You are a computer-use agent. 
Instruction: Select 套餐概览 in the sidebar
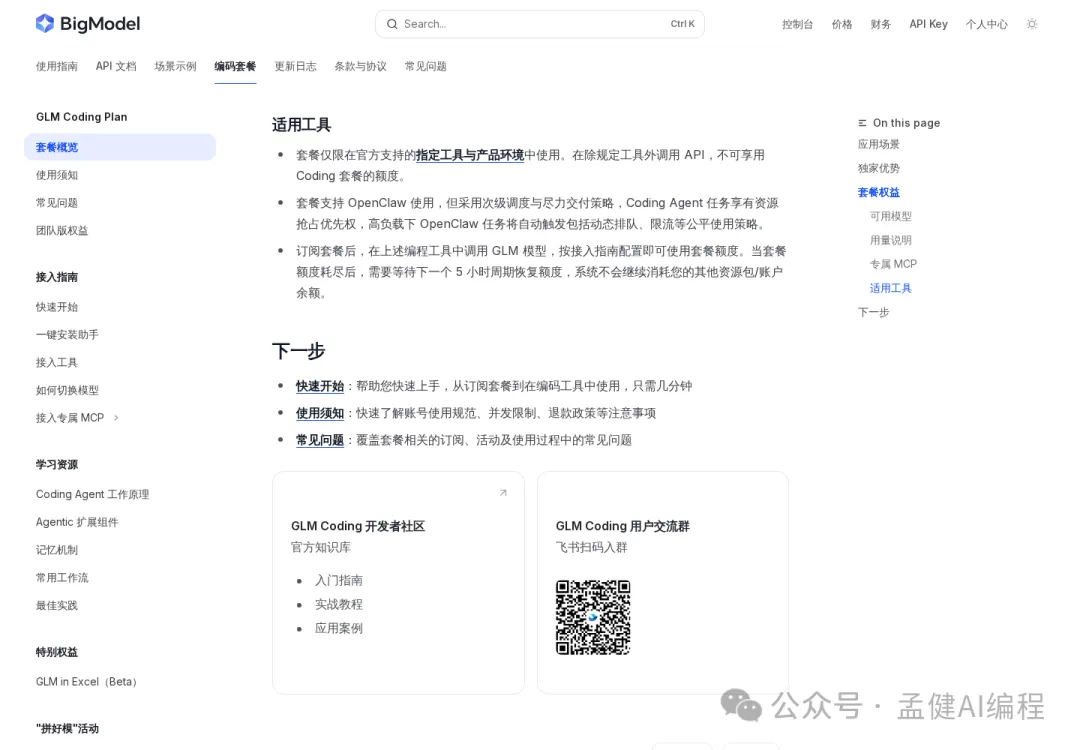[120, 147]
